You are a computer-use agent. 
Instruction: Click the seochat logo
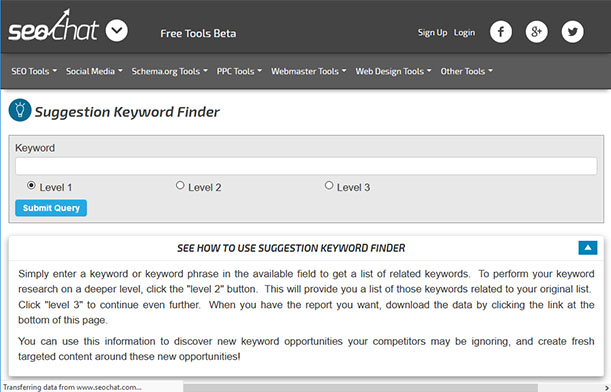coord(53,26)
